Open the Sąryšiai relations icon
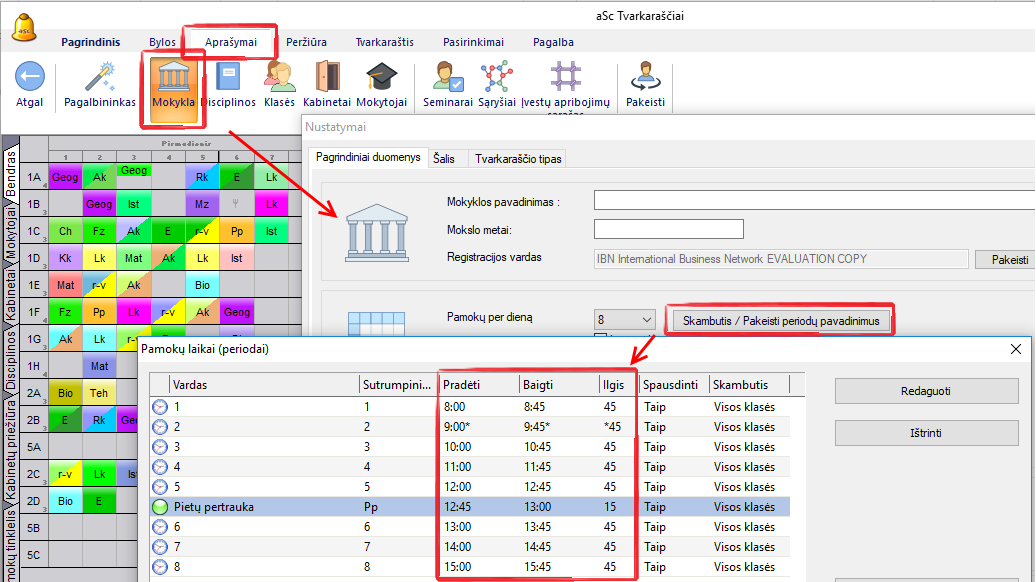 (496, 79)
